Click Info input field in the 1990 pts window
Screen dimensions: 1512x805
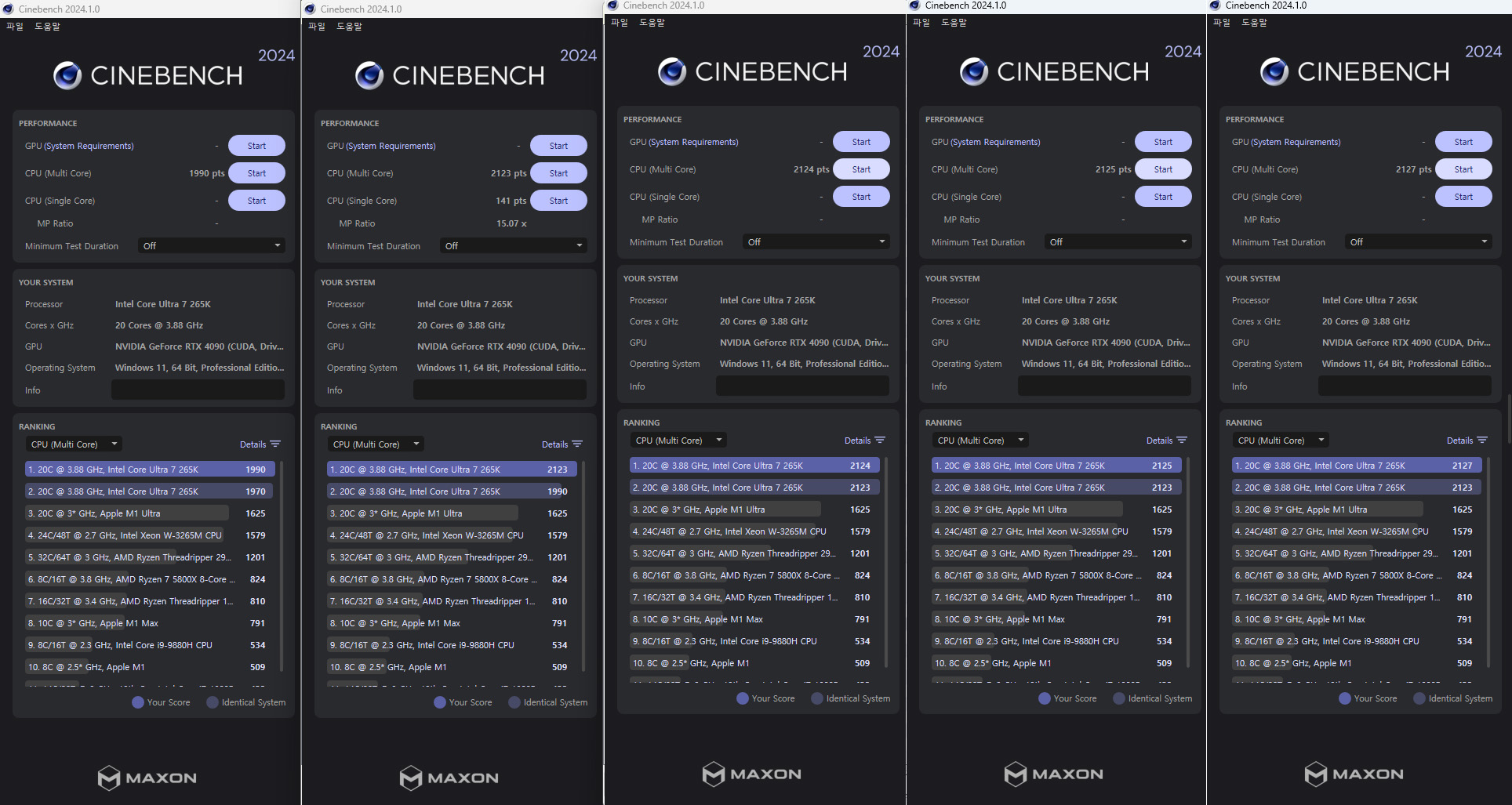click(x=198, y=390)
